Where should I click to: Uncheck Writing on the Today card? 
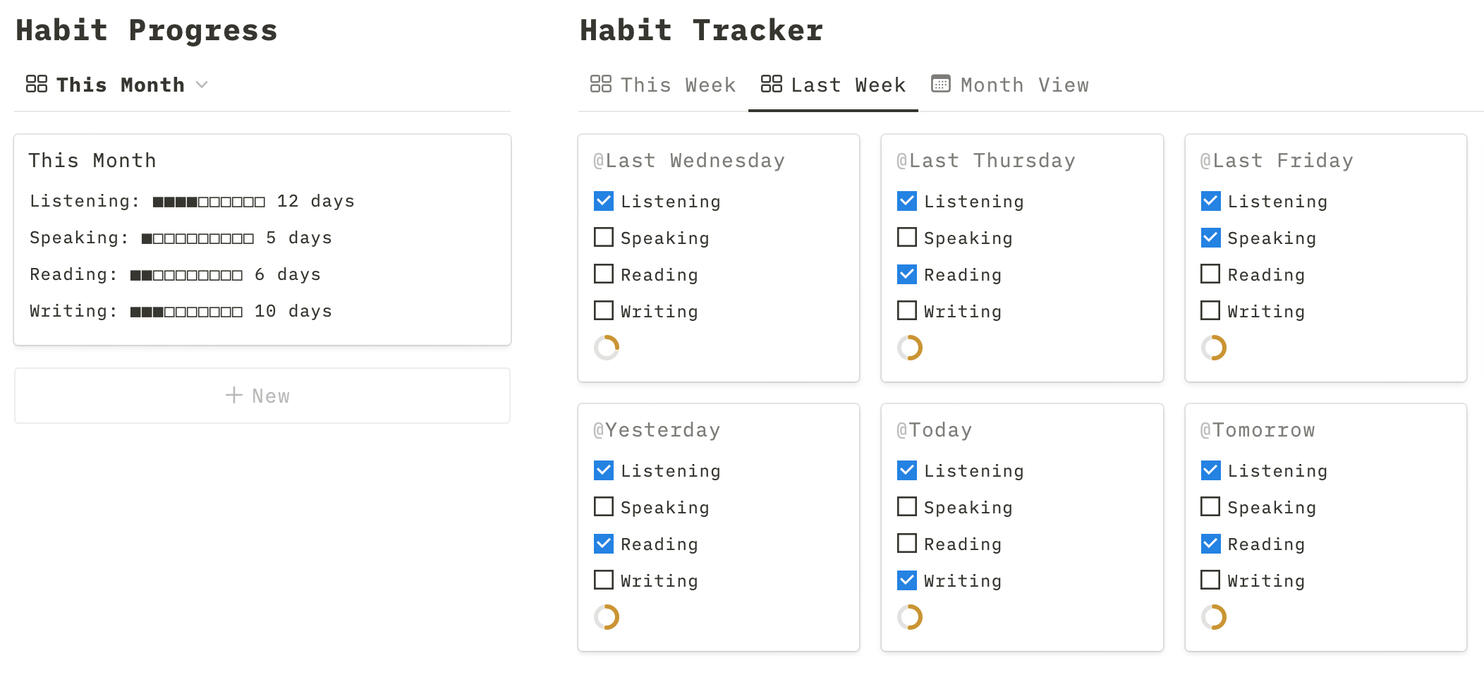[x=907, y=580]
